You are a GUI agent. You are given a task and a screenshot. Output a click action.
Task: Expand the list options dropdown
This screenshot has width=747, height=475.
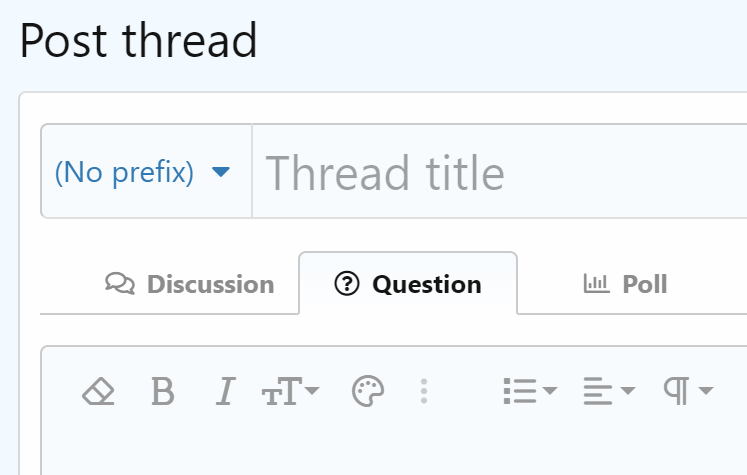(x=529, y=391)
